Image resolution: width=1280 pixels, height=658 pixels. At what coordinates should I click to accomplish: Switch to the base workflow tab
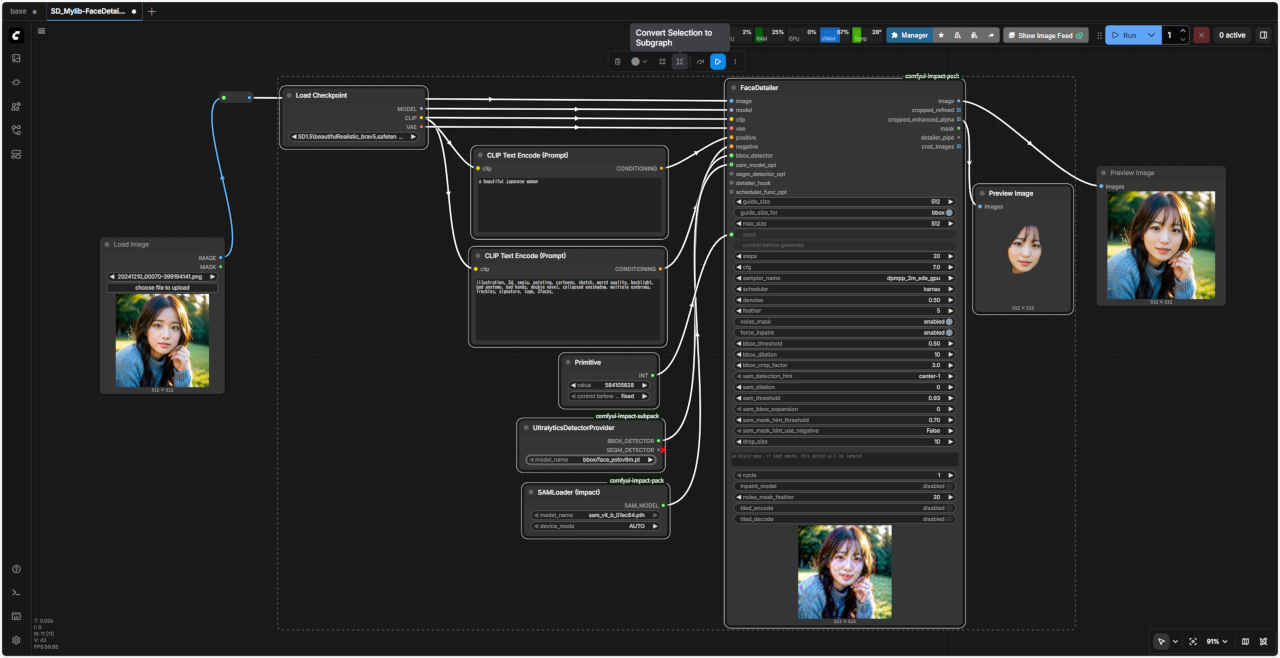coord(18,12)
